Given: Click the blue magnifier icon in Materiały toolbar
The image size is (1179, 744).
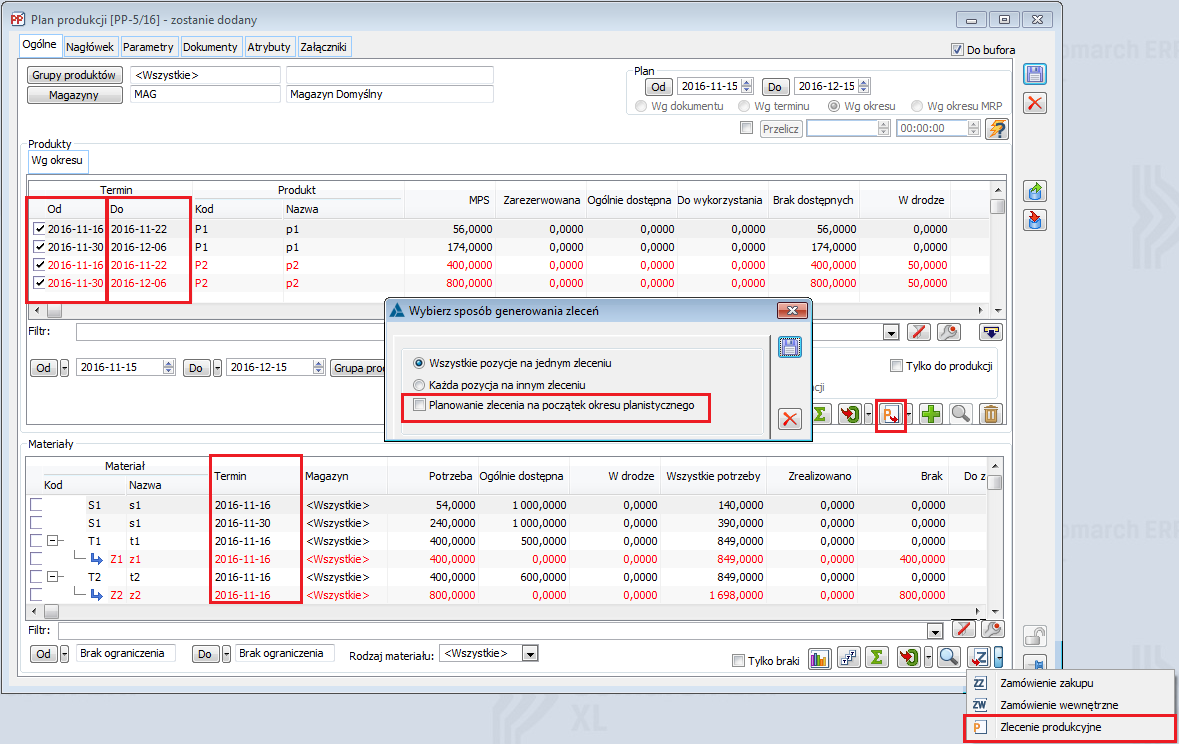Looking at the screenshot, I should [x=948, y=657].
